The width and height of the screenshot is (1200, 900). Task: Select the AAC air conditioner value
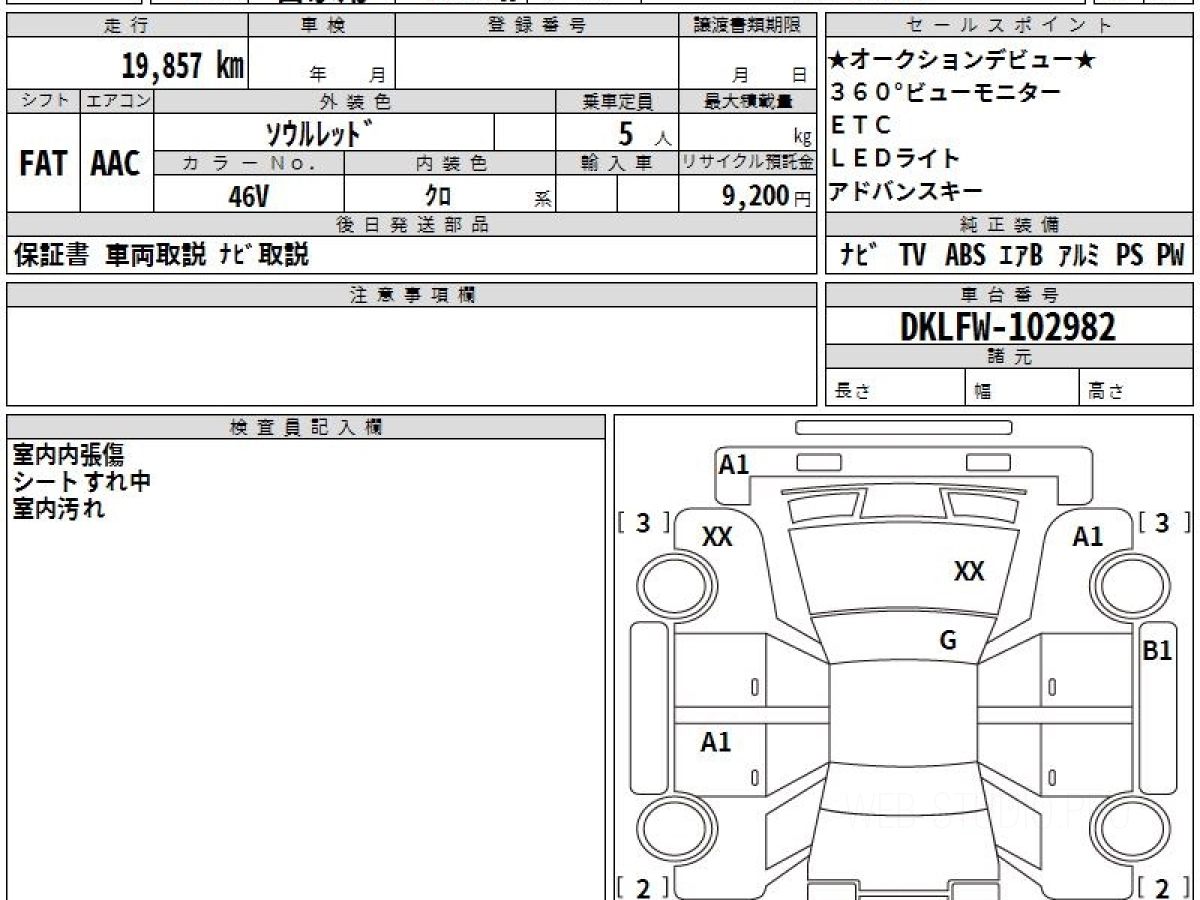pyautogui.click(x=117, y=164)
